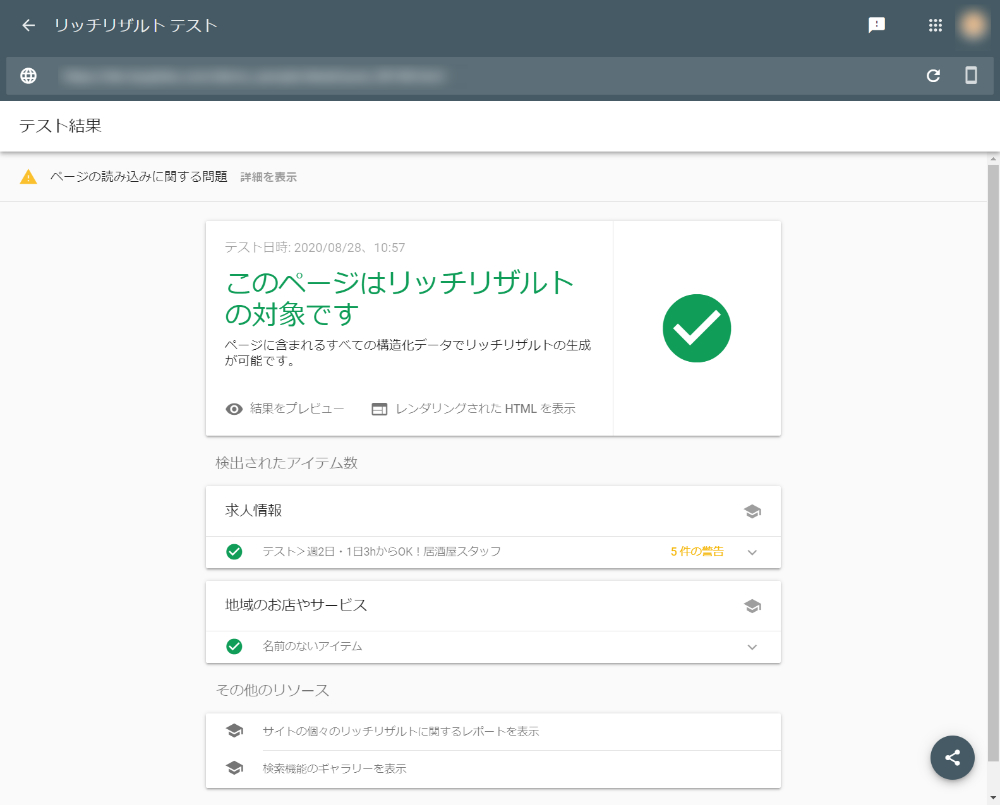
Task: Share the result with the floating button
Action: pos(952,758)
